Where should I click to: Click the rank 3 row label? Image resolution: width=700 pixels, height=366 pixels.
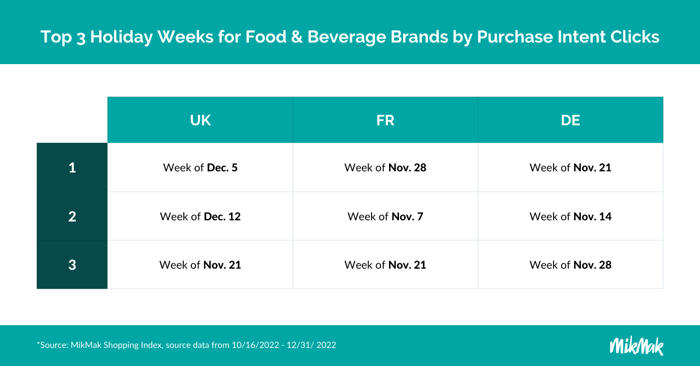[x=72, y=265]
